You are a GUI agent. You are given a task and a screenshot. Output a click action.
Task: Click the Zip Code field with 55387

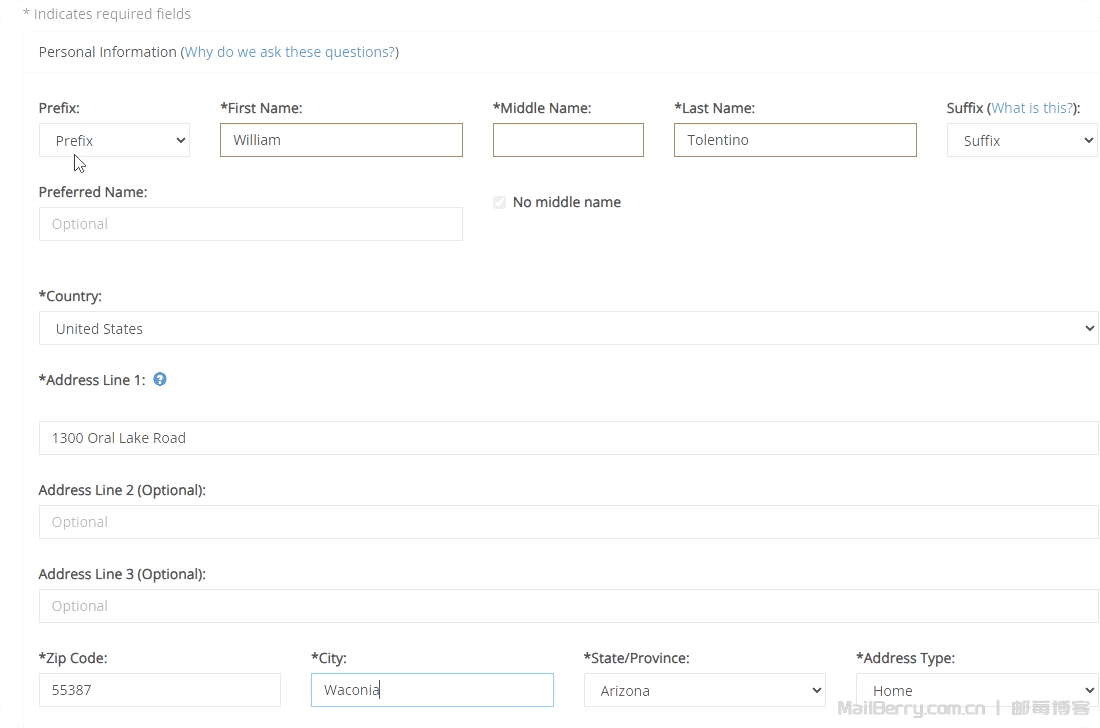[159, 690]
